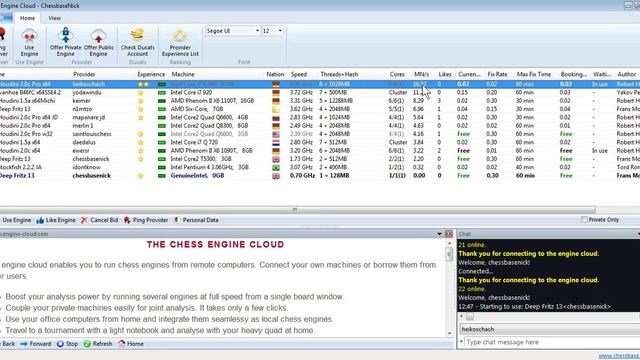Open Check Ducats Account
The width and height of the screenshot is (640, 360).
tap(138, 42)
